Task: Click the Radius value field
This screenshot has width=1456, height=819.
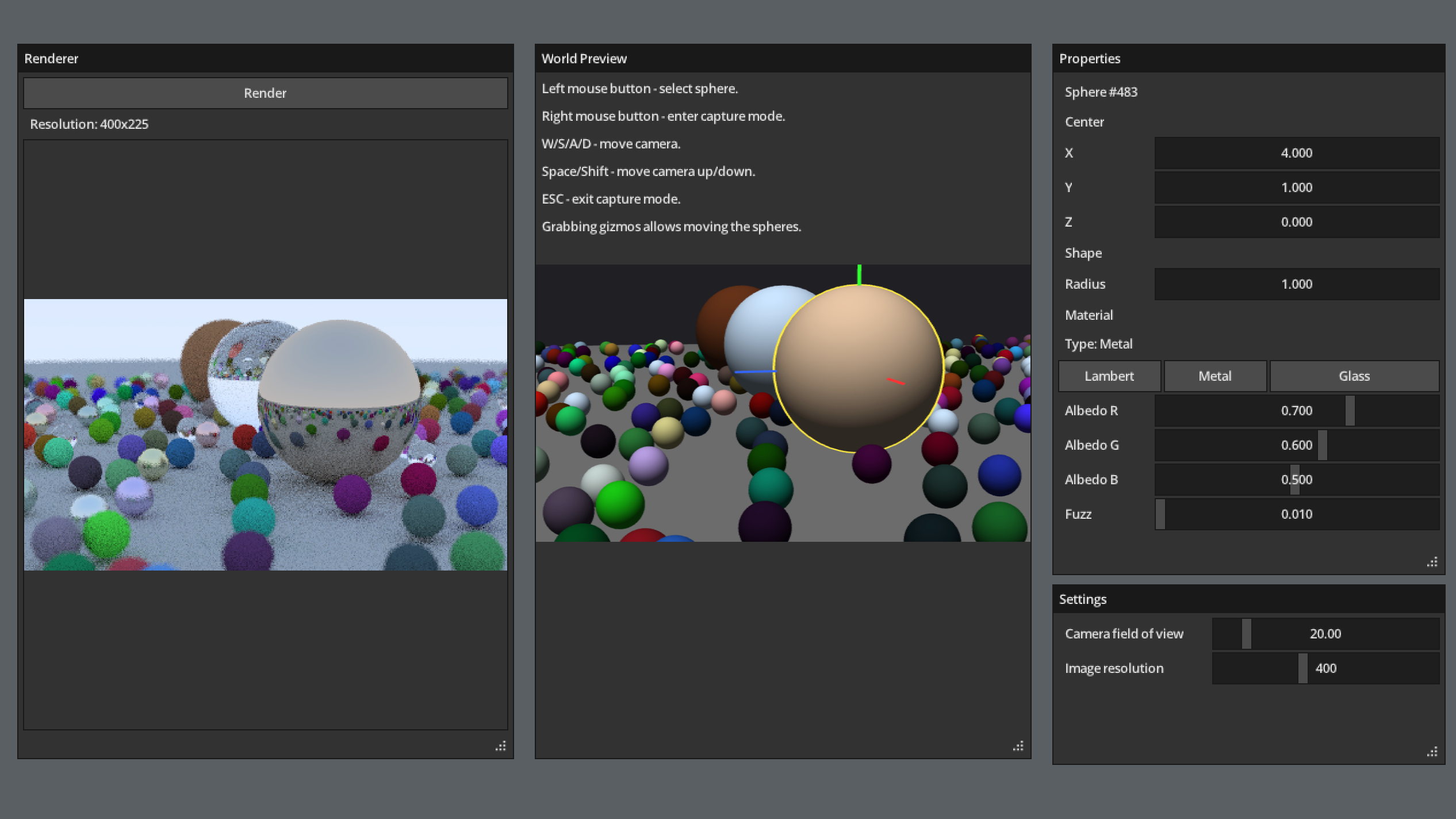Action: click(1297, 284)
